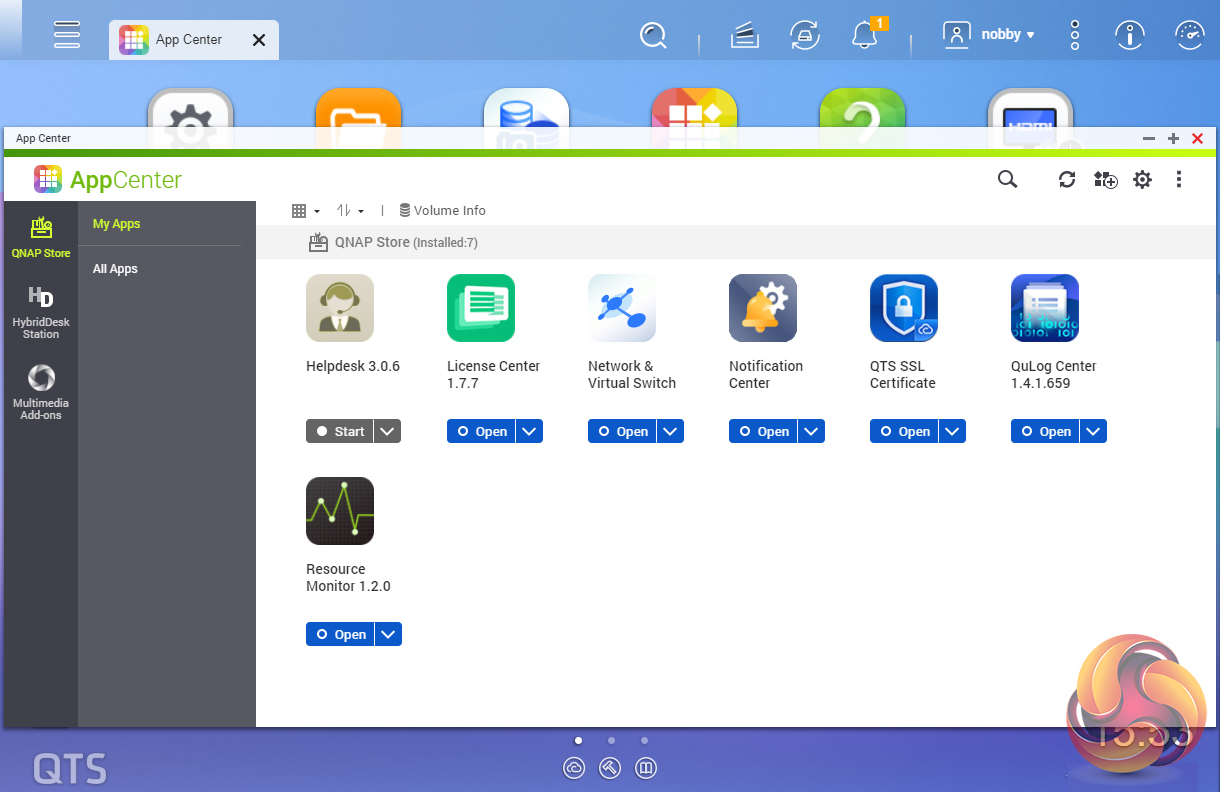
Task: Open the system info icon in top bar
Action: tap(1130, 35)
